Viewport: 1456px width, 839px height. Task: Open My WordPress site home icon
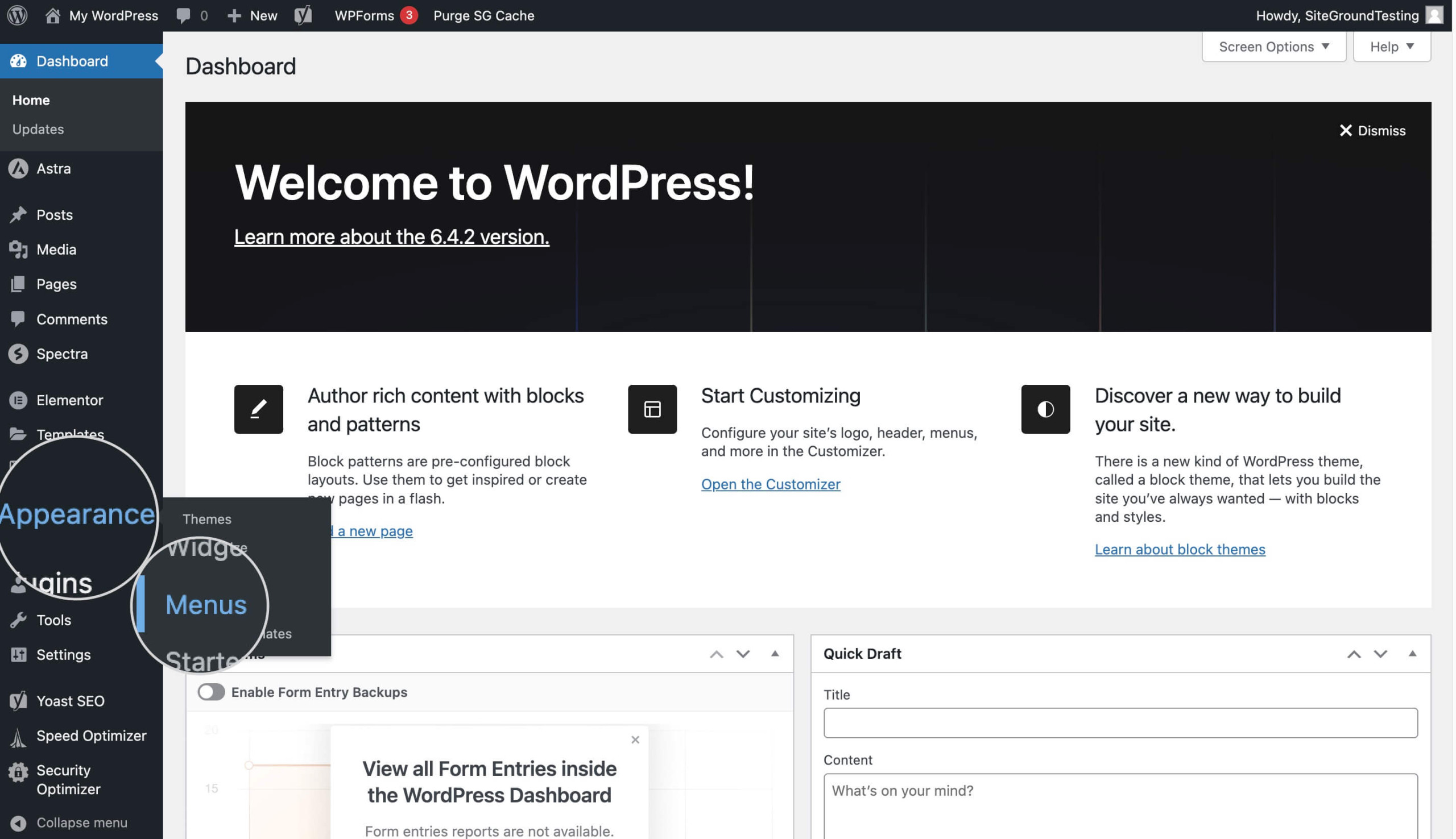click(x=52, y=15)
